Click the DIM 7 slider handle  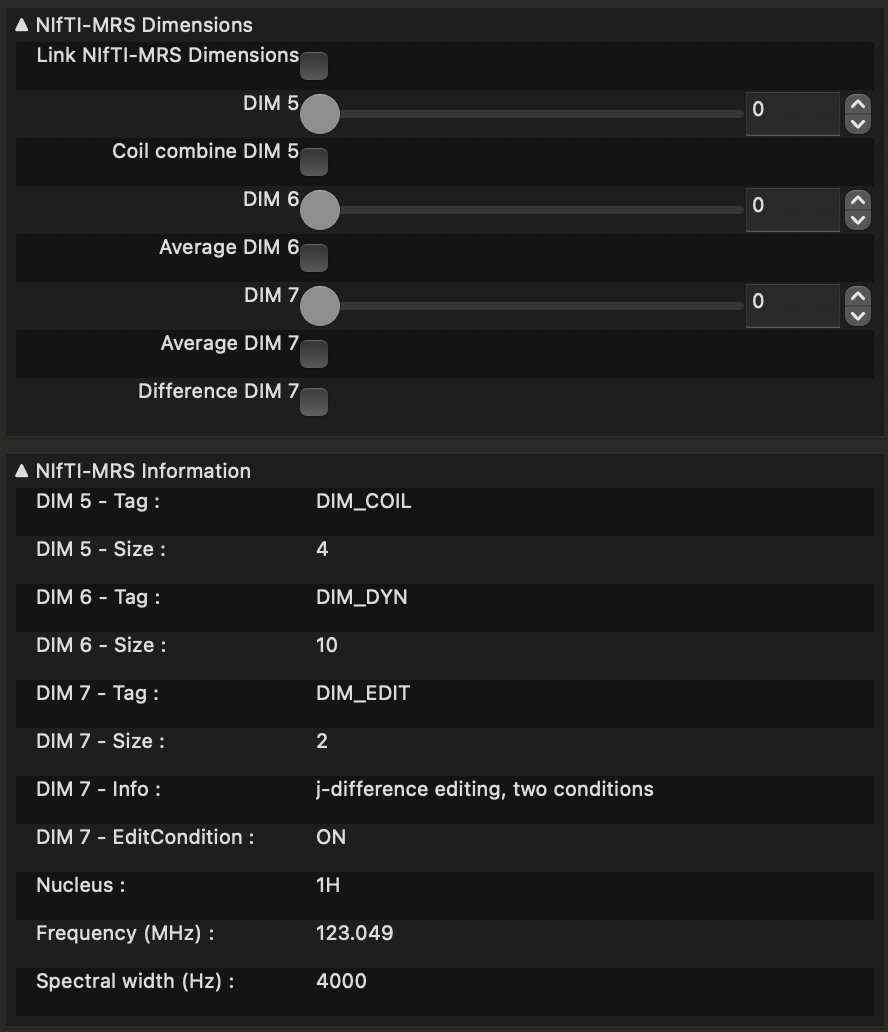[320, 306]
